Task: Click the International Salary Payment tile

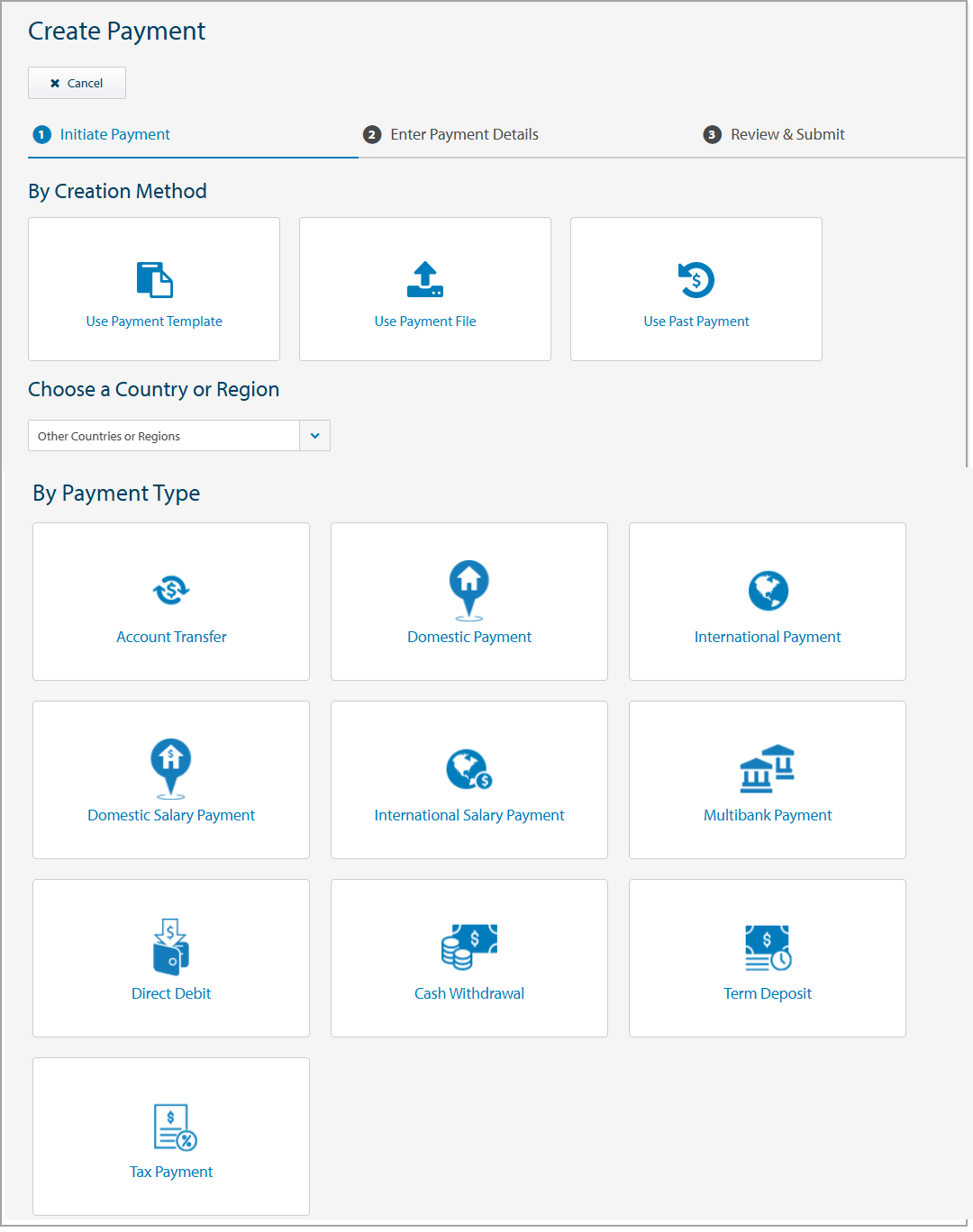Action: point(468,780)
